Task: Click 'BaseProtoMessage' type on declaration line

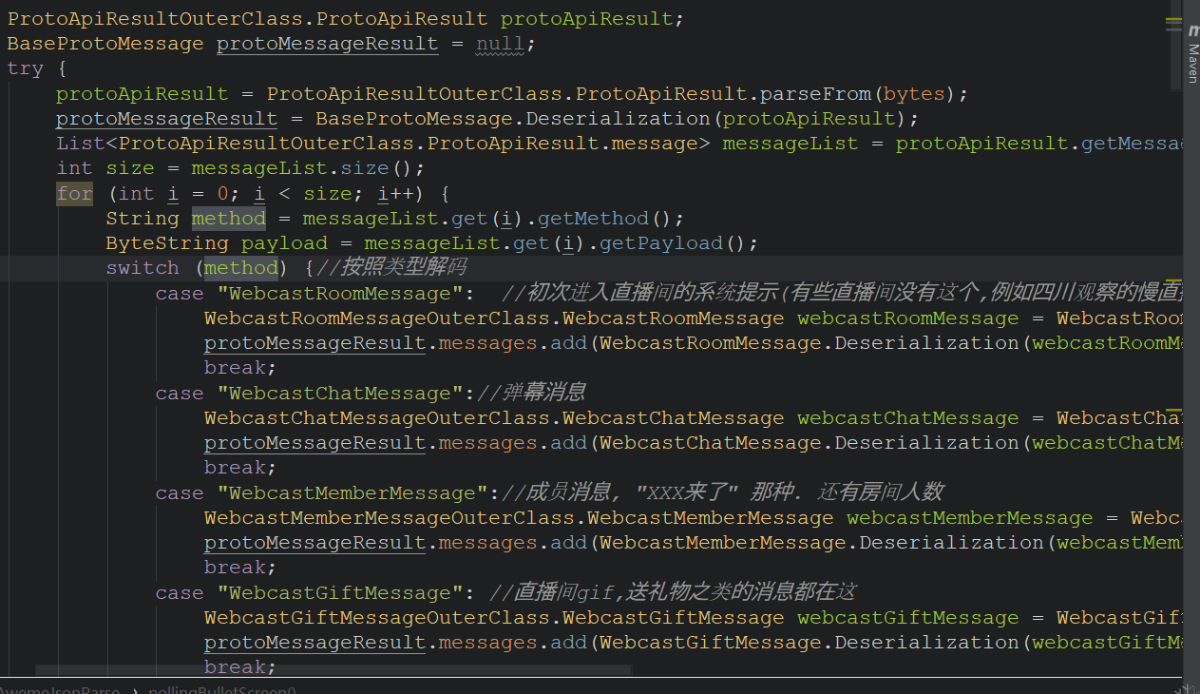Action: pyautogui.click(x=105, y=44)
